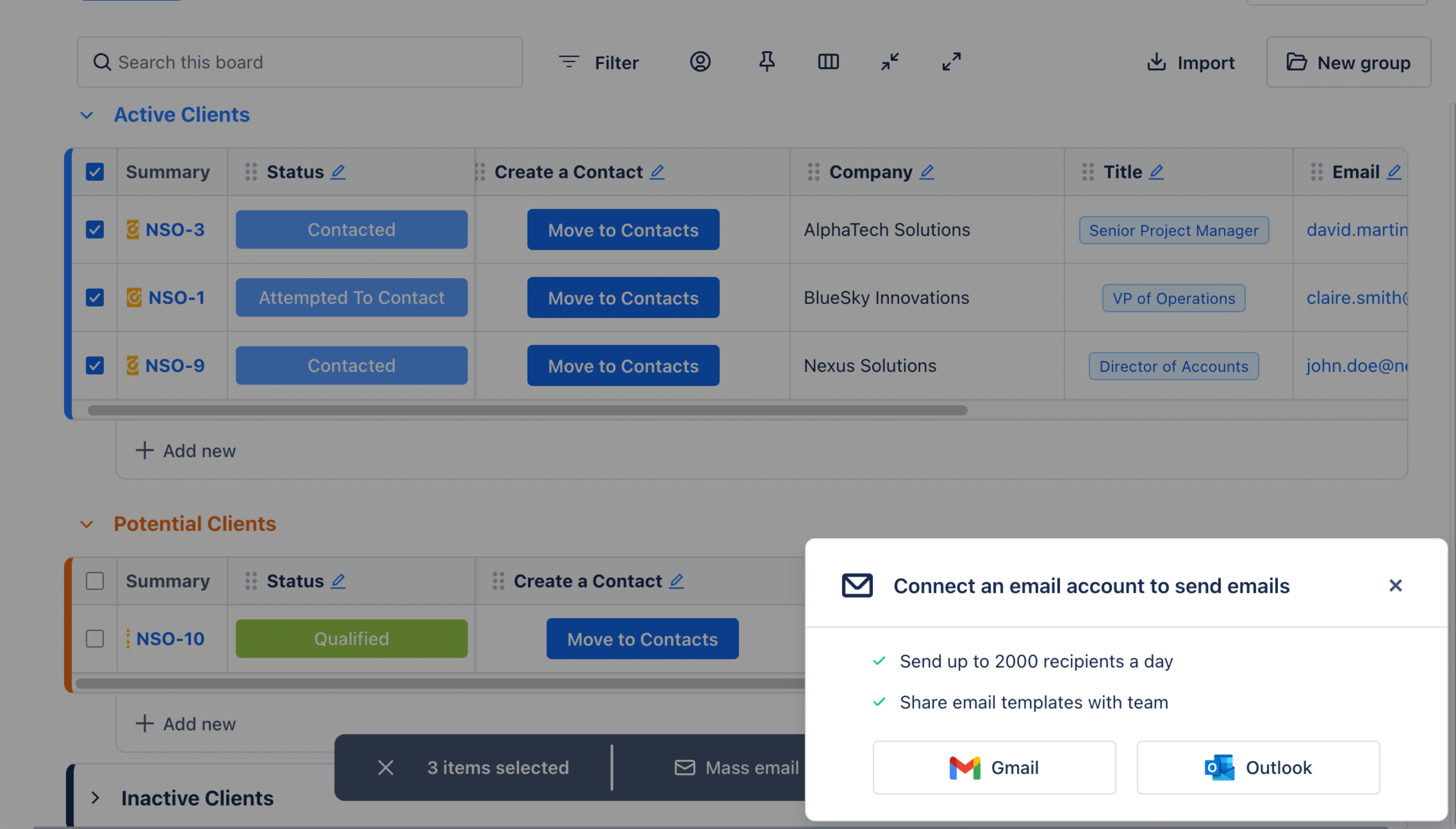Click Mass email in selection bar
Viewport: 1456px width, 829px height.
pos(737,768)
